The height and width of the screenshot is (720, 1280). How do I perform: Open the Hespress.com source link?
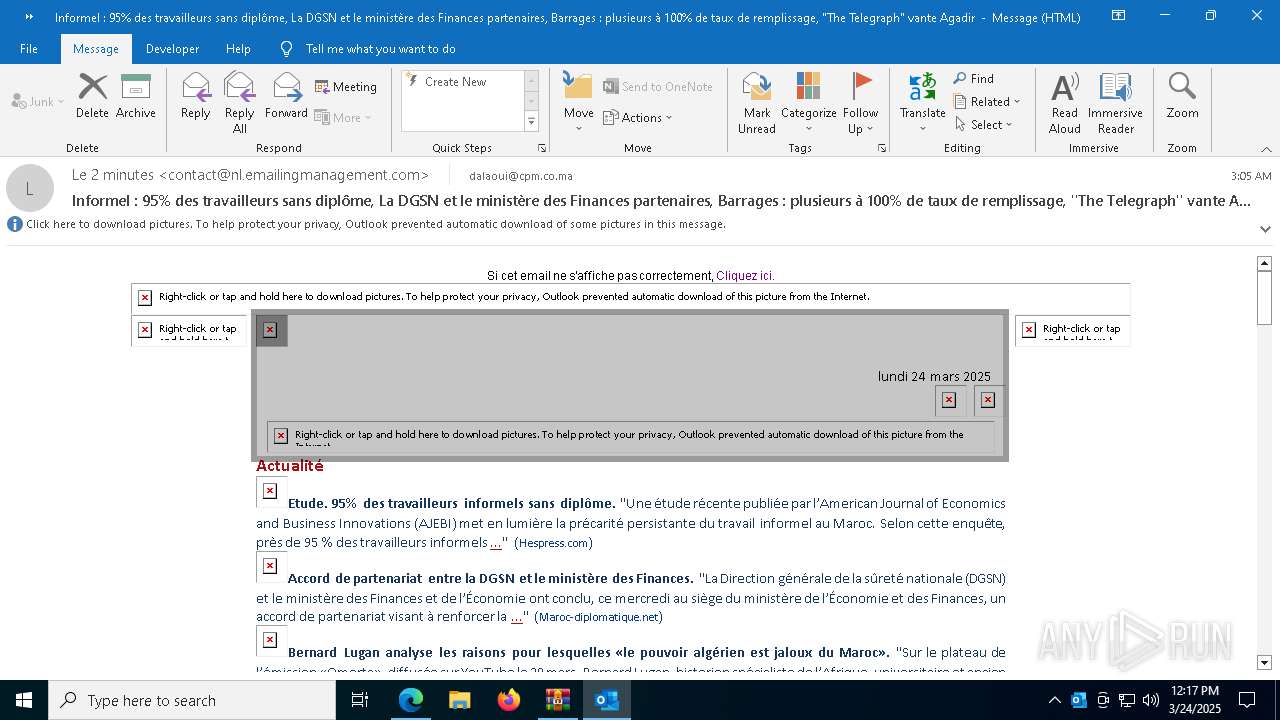click(553, 543)
